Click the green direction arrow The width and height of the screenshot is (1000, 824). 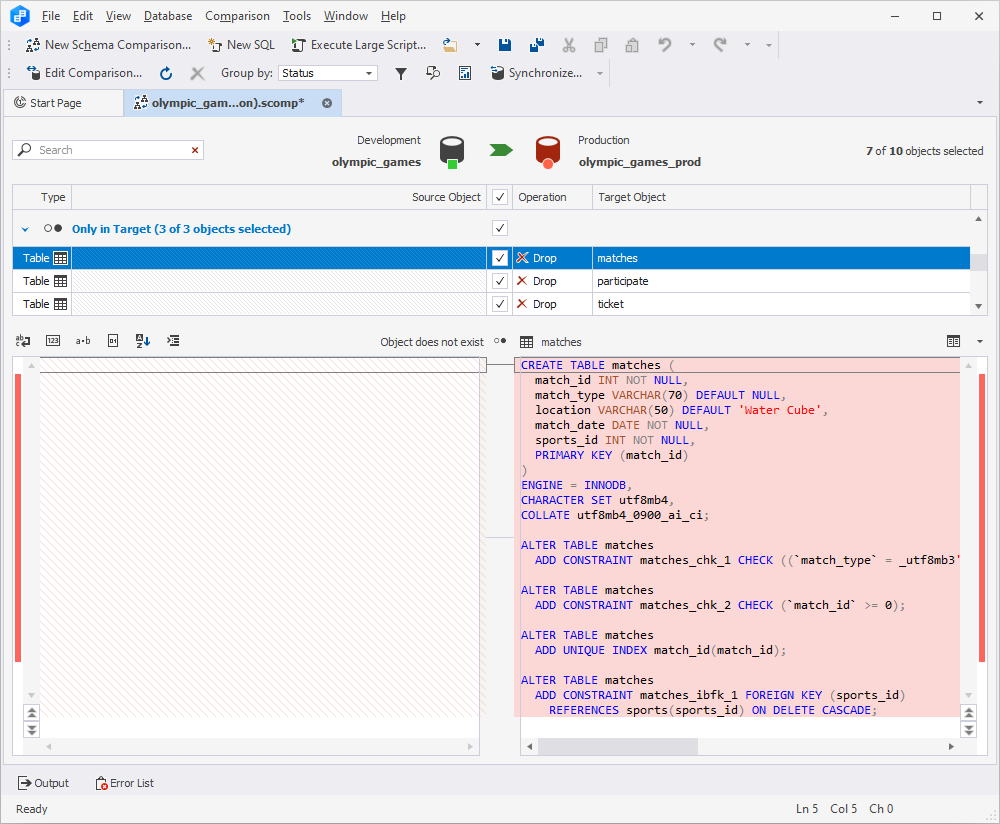pos(501,150)
